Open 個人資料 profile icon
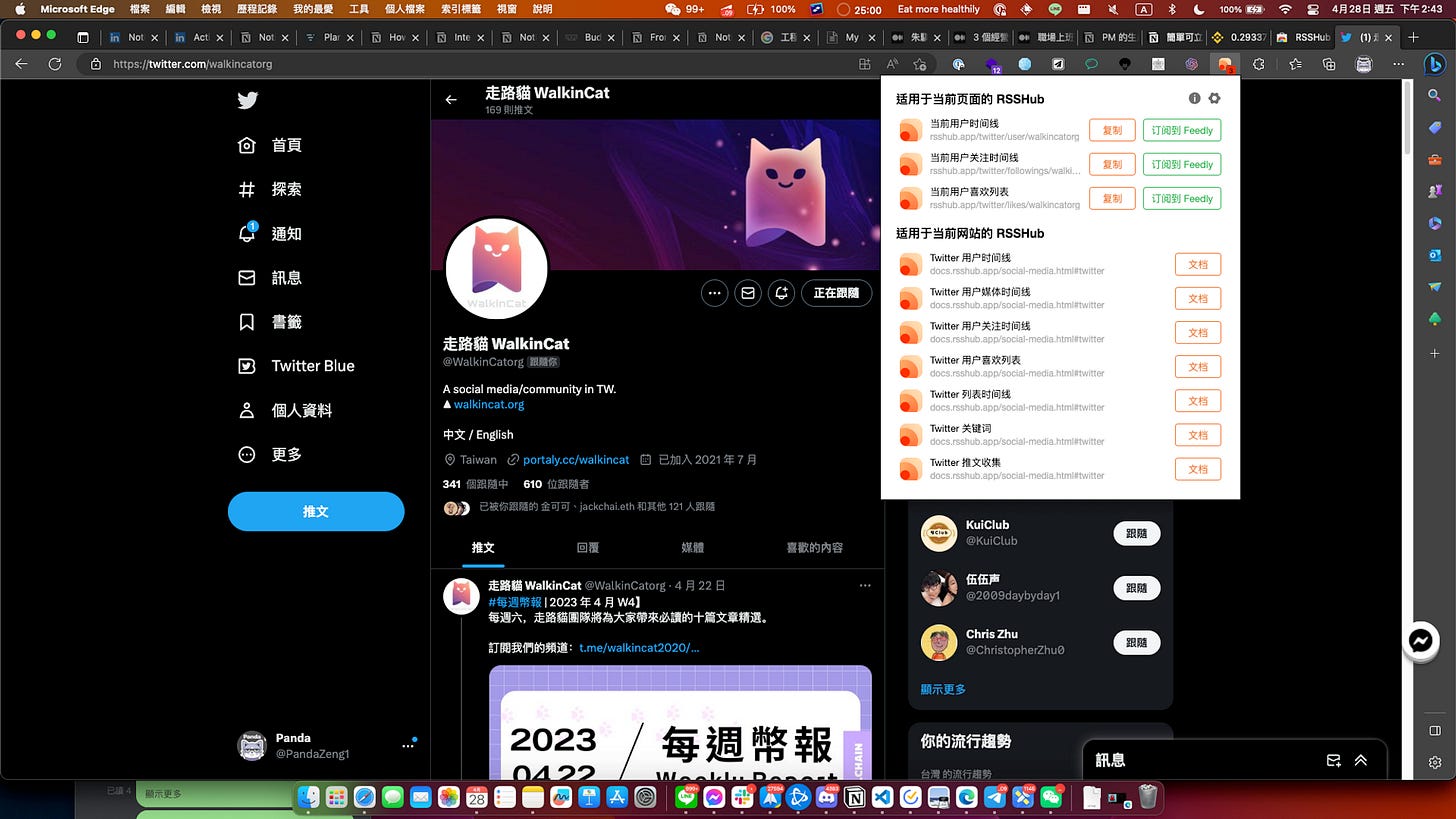This screenshot has width=1456, height=819. coord(247,410)
